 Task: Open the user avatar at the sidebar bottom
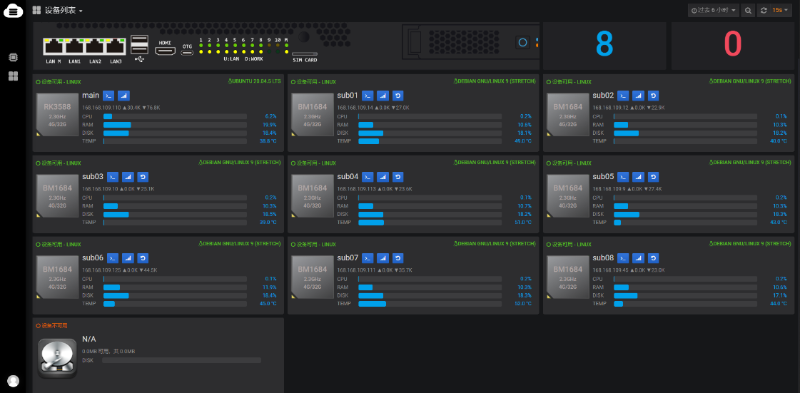pos(13,381)
